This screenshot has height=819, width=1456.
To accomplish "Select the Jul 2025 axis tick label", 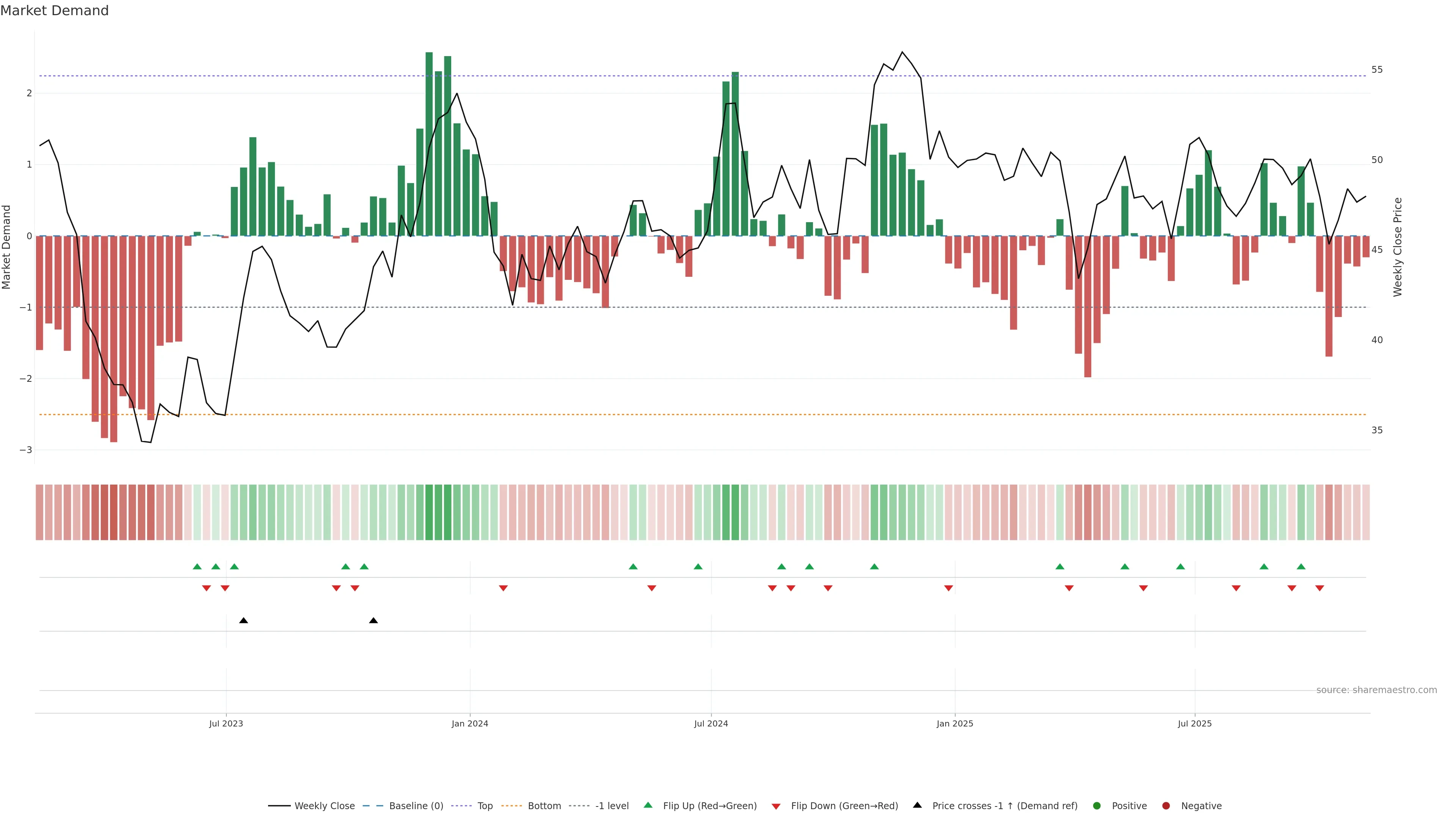I will (1195, 723).
